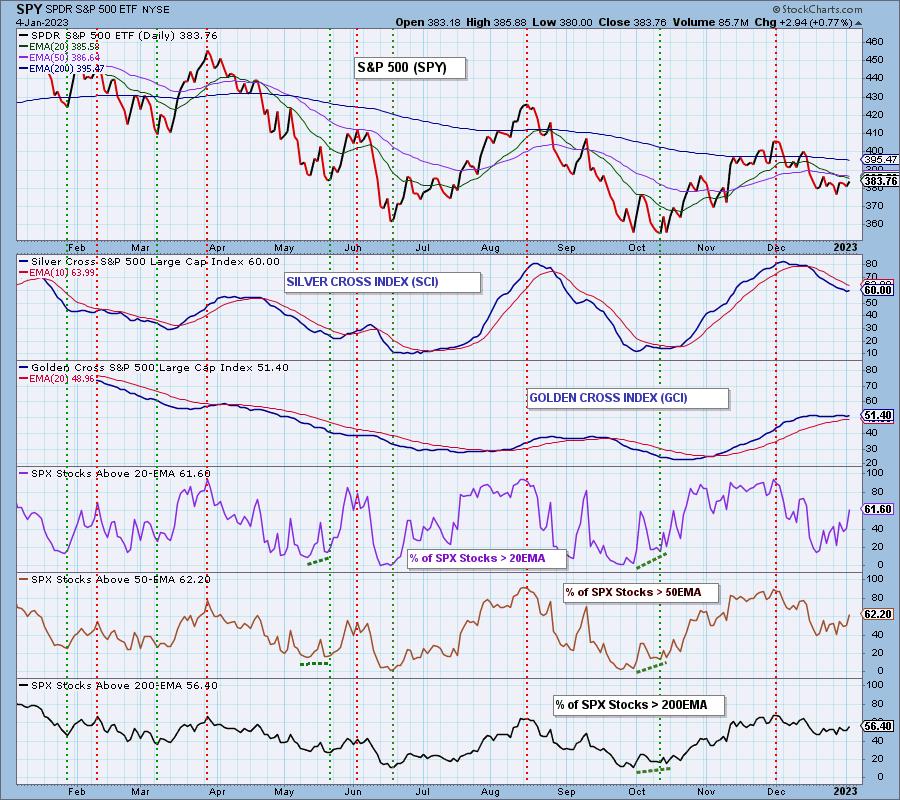Click the StockCharts.com watermark text
This screenshot has height=800, width=900.
pyautogui.click(x=817, y=9)
